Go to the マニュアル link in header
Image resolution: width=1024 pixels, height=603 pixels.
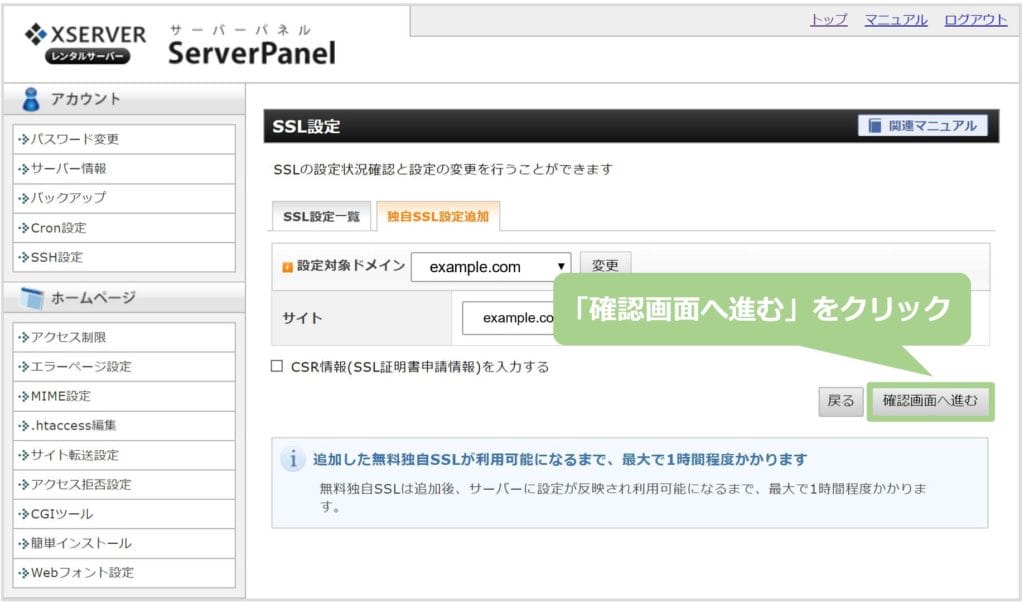(895, 20)
